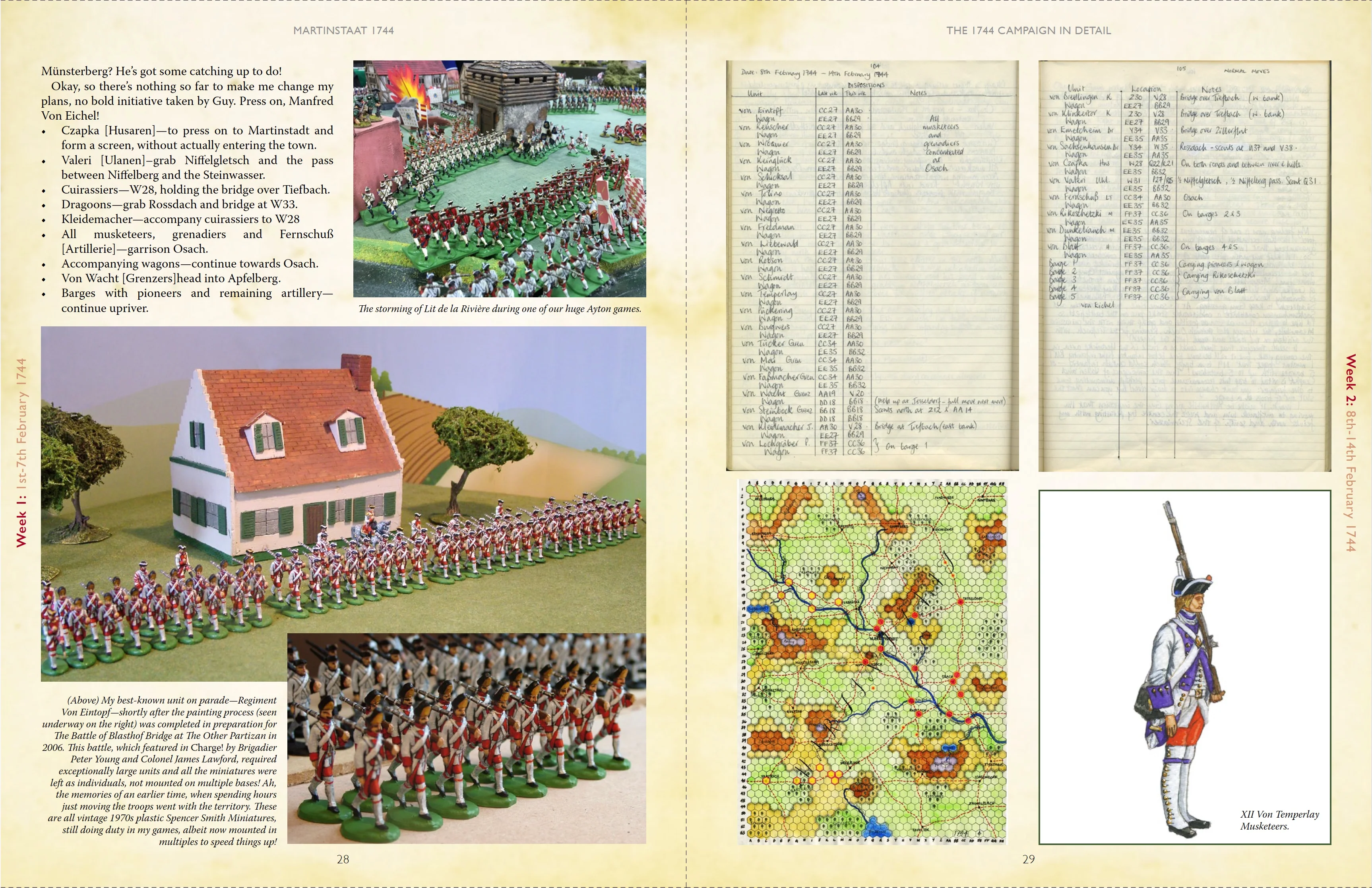Select the right notebook page headed Normal Moves
The height and width of the screenshot is (888, 1372).
point(1185,266)
